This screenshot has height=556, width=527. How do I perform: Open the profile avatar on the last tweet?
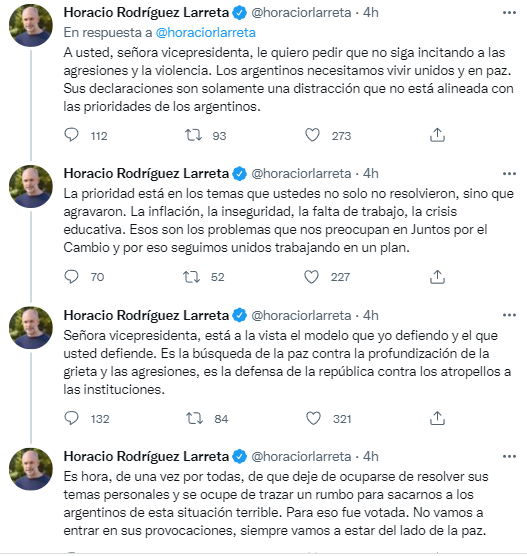point(31,469)
